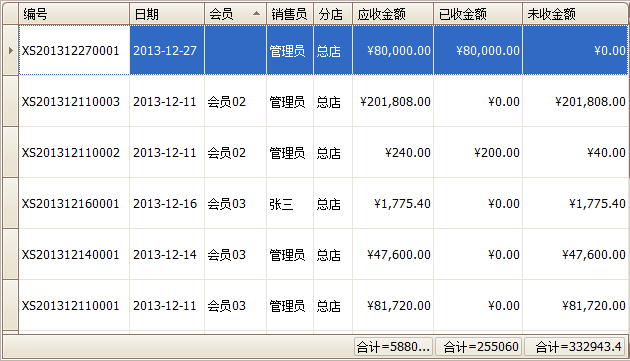Select the ¥80,000.00 应收金额 cell
Screen dimensions: 630x361
393,50
